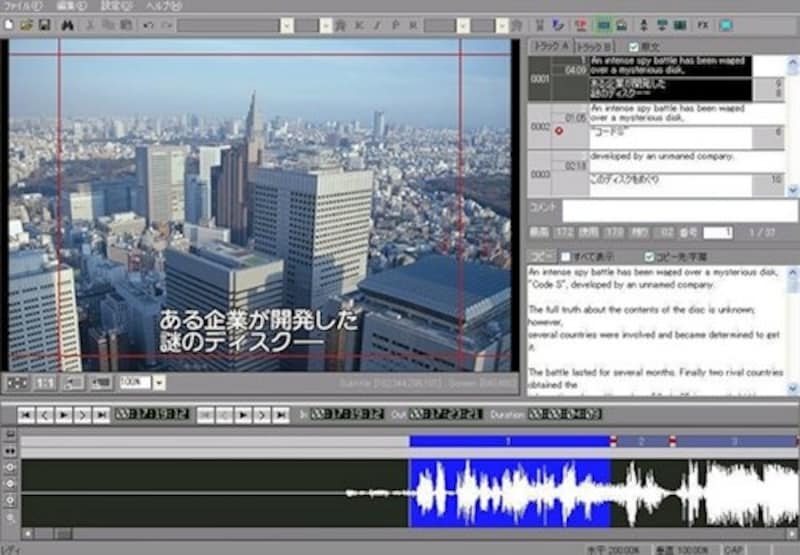Jump to end in first transport group
The width and height of the screenshot is (800, 555).
pos(101,415)
